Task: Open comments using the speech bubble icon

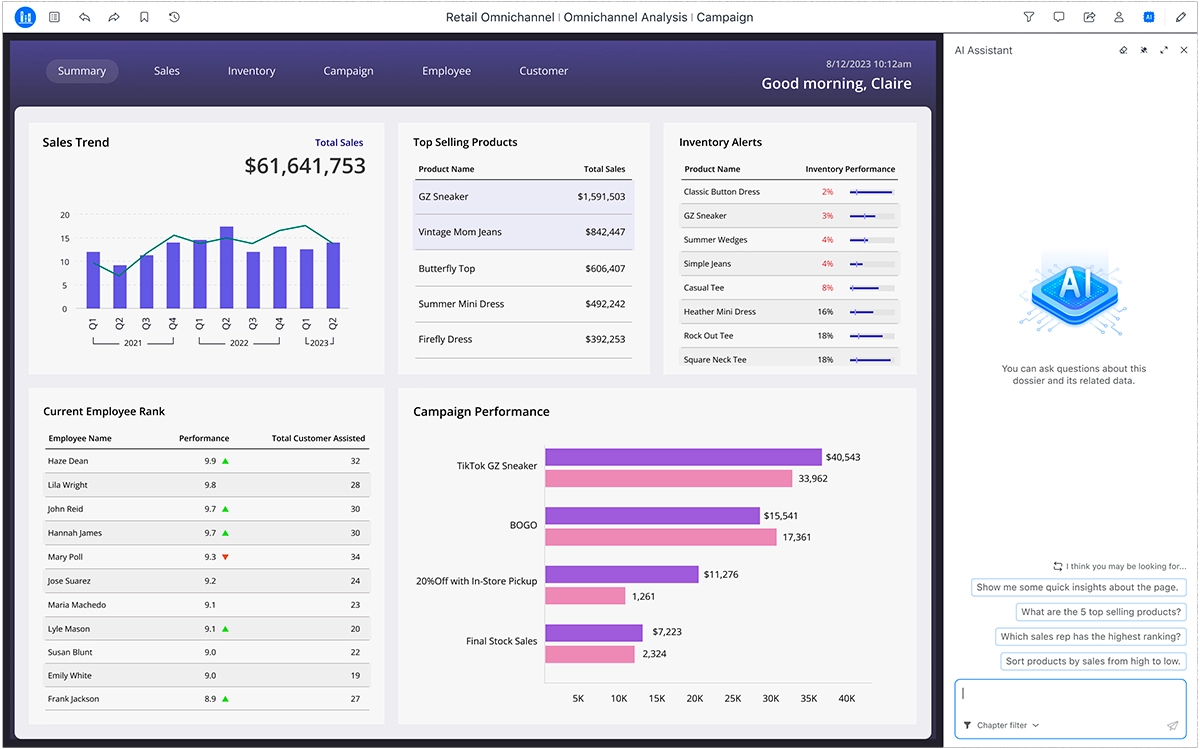Action: [1059, 17]
